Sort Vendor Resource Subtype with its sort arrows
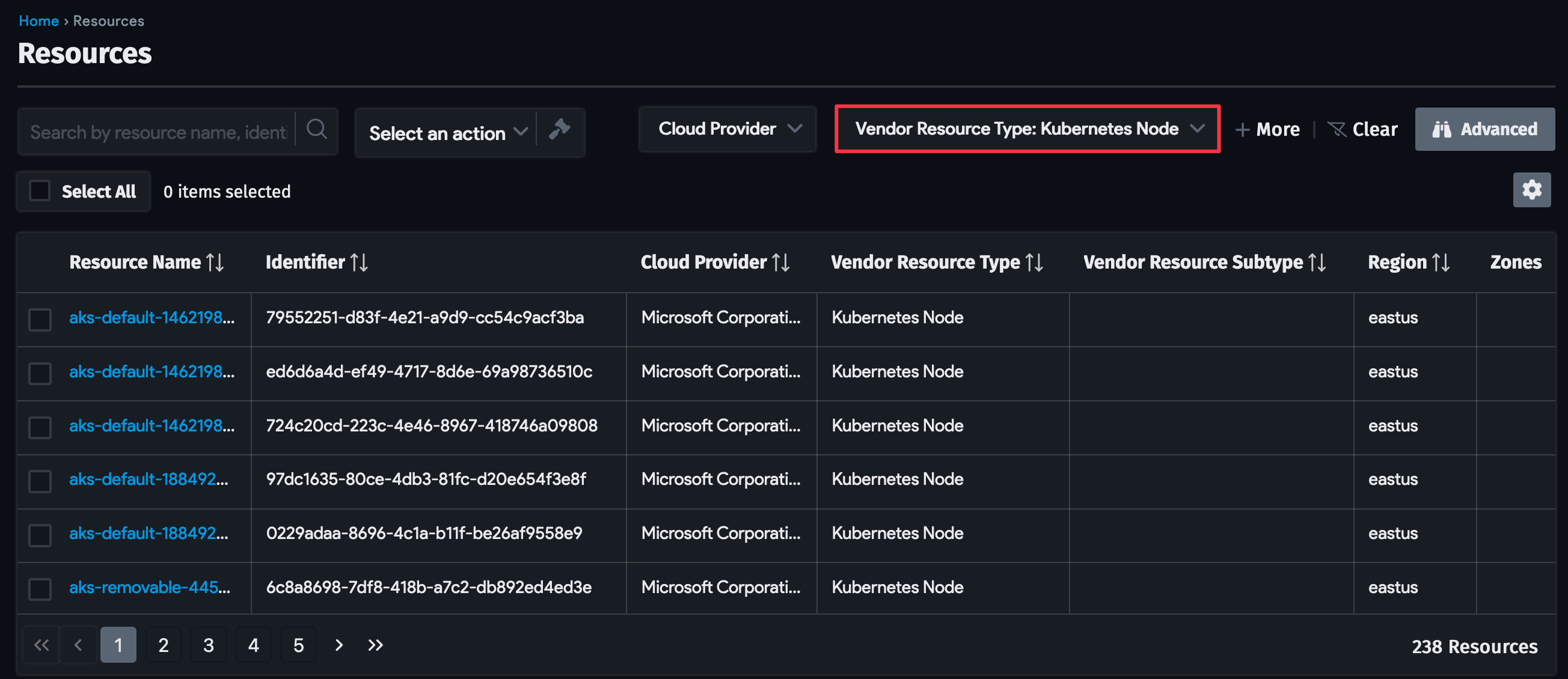The width and height of the screenshot is (1568, 679). [1318, 261]
